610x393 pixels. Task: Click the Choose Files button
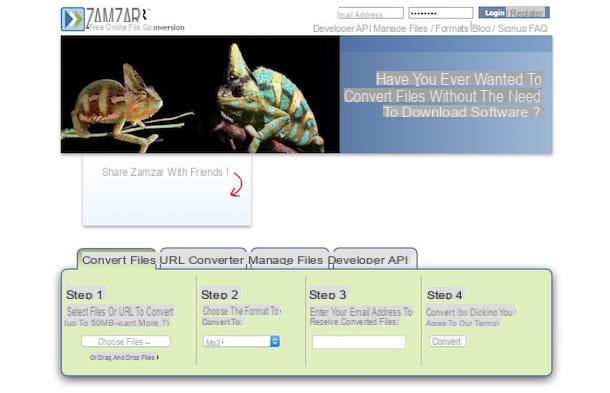point(126,342)
